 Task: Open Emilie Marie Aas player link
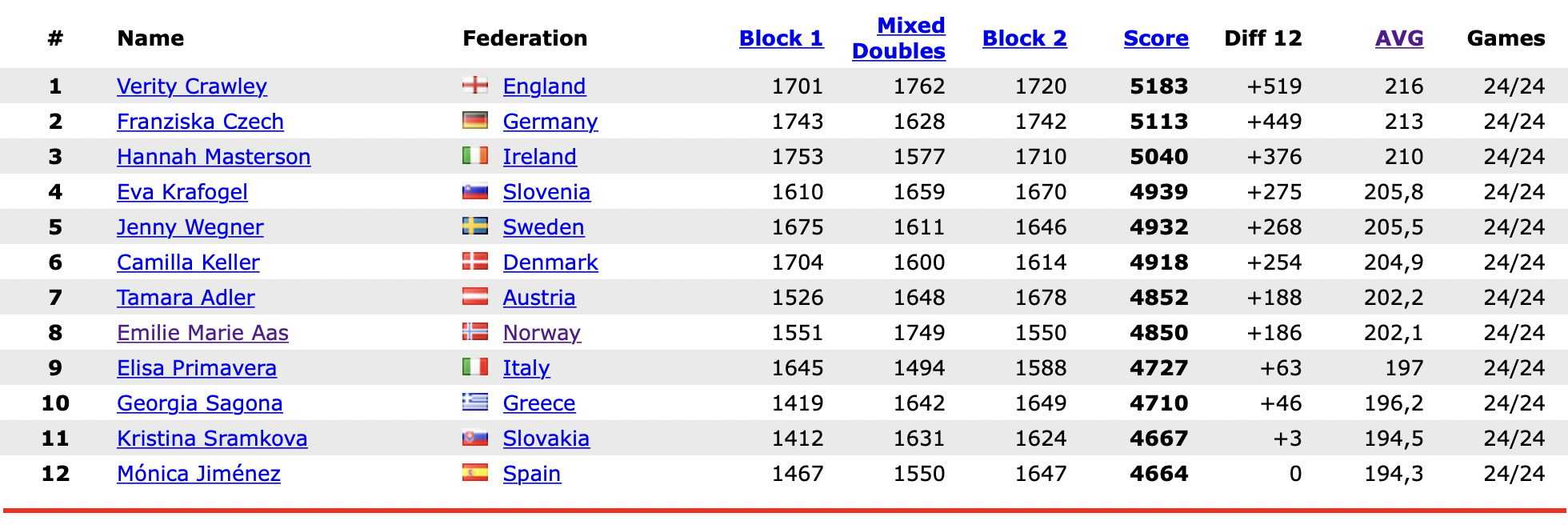pyautogui.click(x=202, y=333)
